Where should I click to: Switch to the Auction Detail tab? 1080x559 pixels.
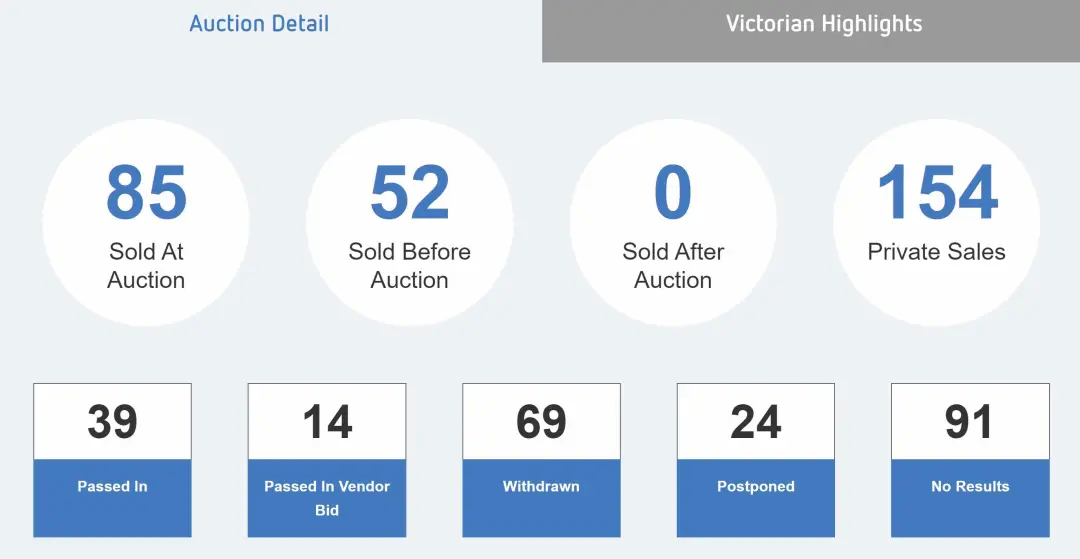coord(260,24)
